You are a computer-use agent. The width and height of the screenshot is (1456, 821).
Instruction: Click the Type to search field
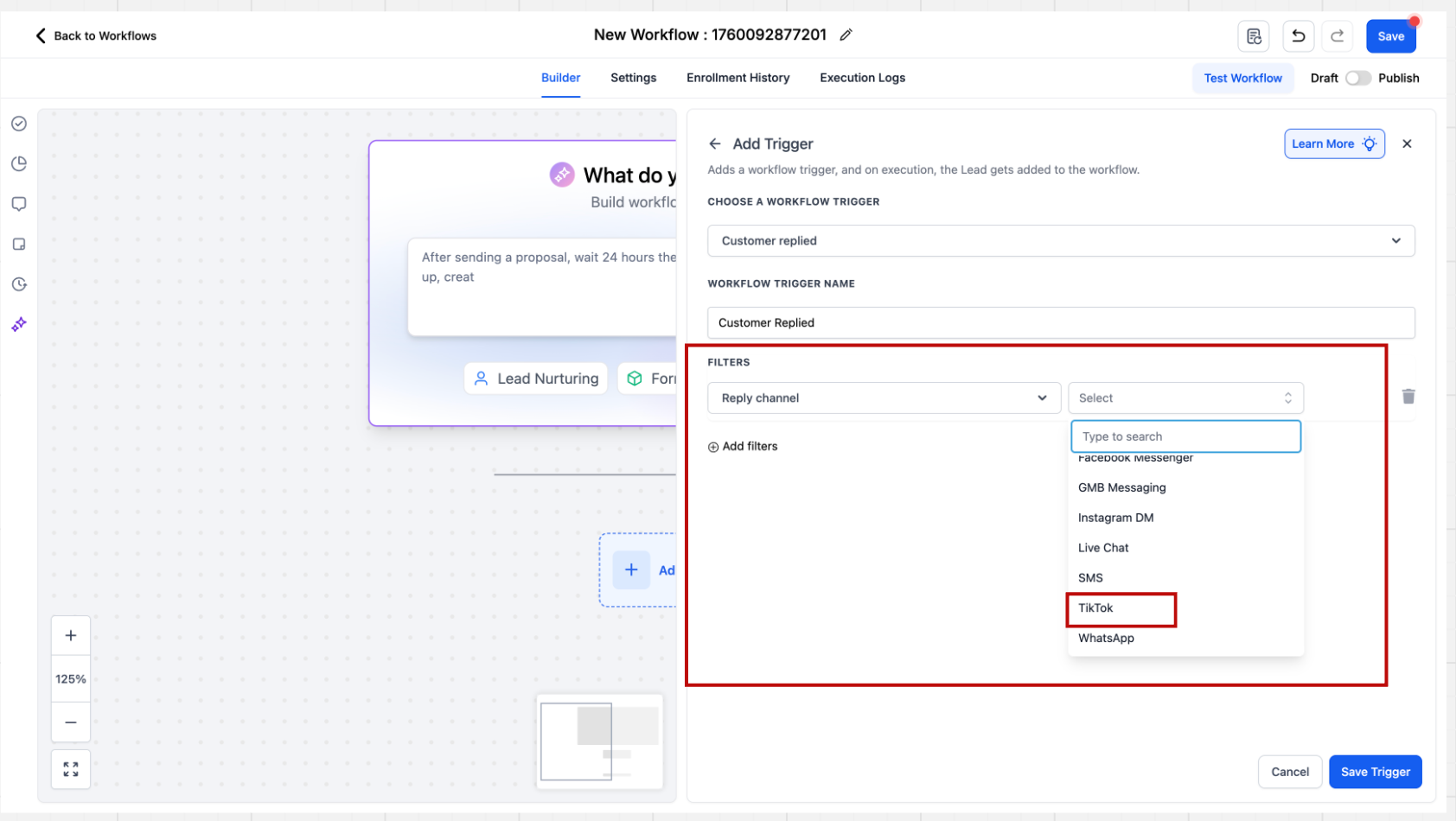[x=1185, y=437]
